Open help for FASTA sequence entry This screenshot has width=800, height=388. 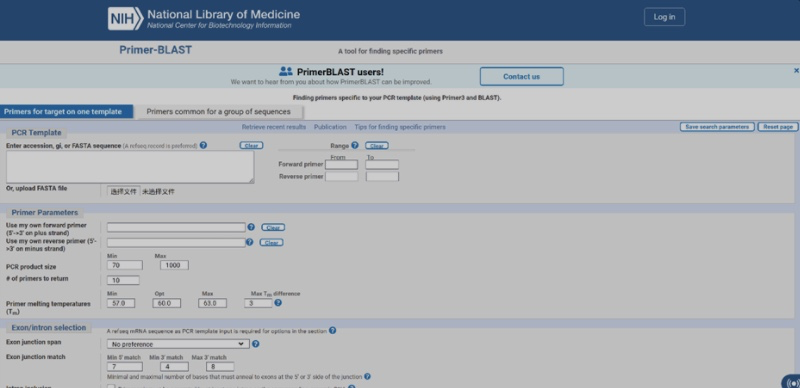tap(204, 146)
